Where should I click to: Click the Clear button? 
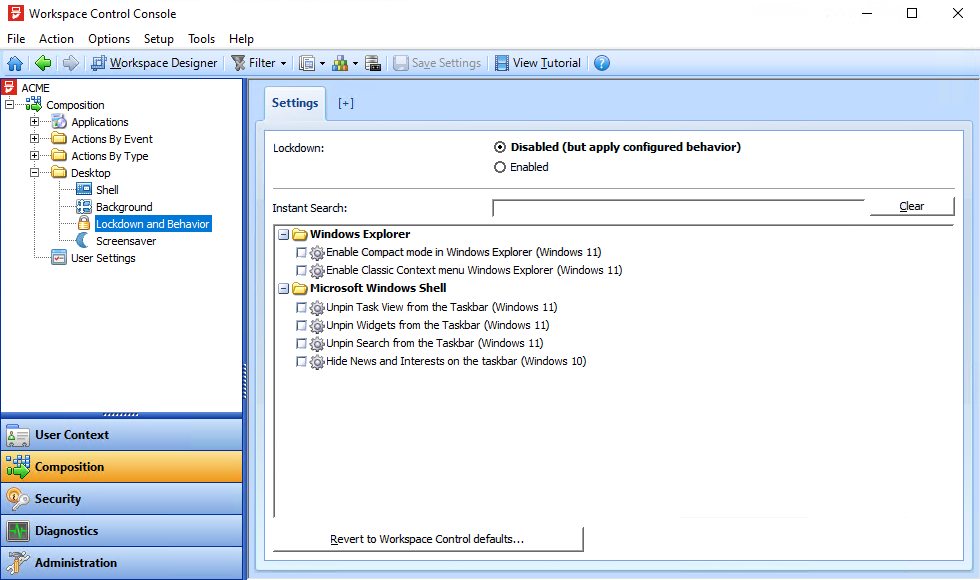coord(912,206)
